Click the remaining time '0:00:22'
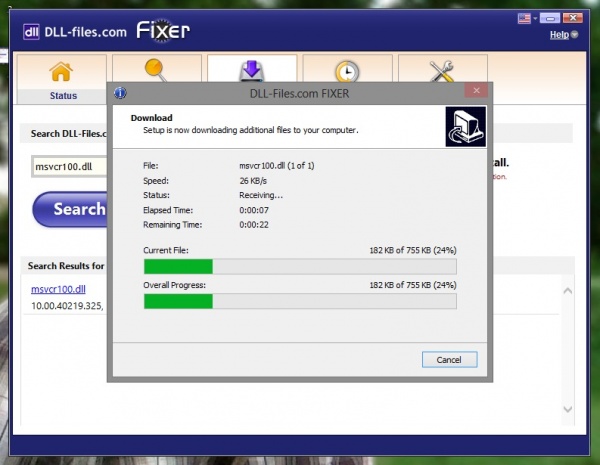The height and width of the screenshot is (465, 600). click(x=254, y=225)
